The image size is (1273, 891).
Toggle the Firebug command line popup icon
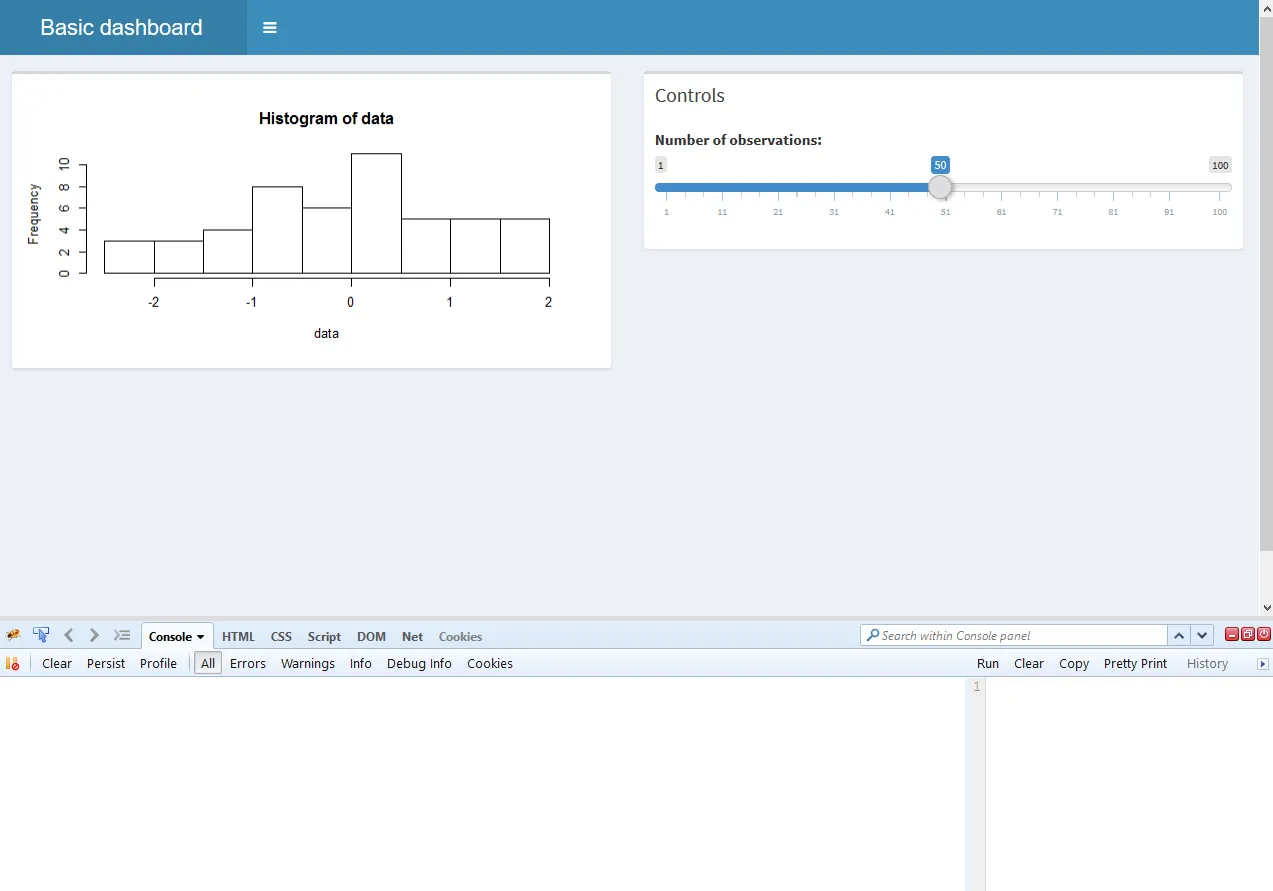122,635
